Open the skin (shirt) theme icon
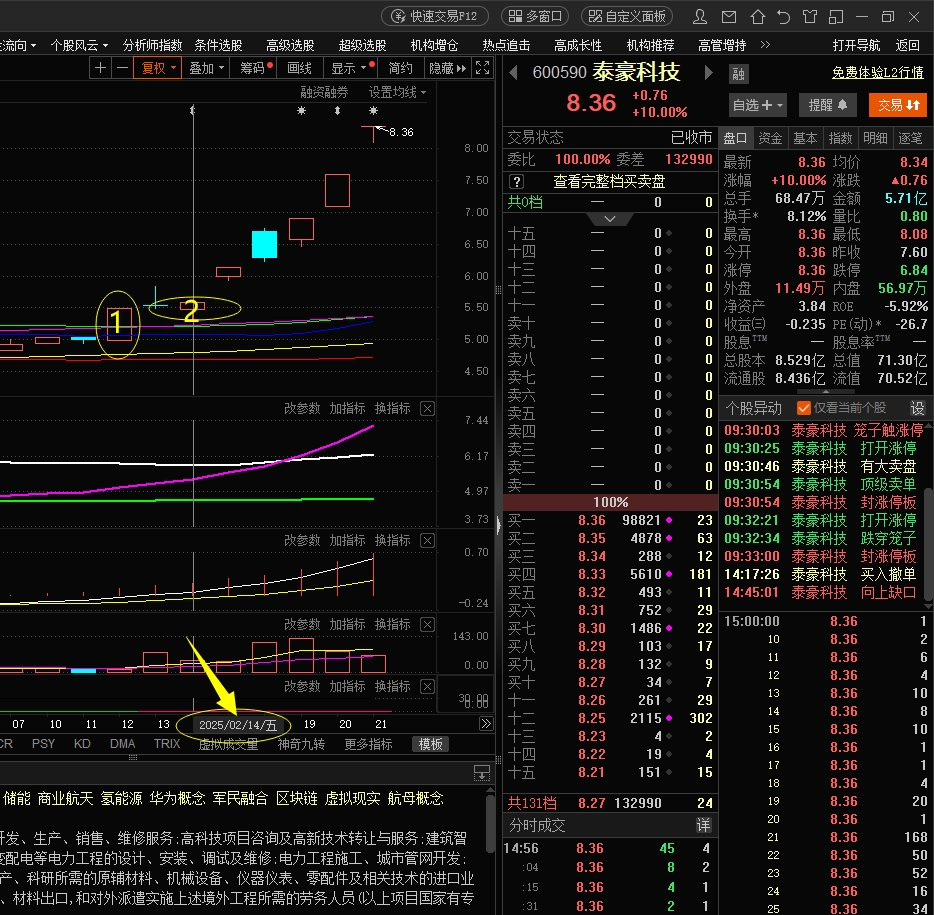The image size is (934, 915). [810, 17]
